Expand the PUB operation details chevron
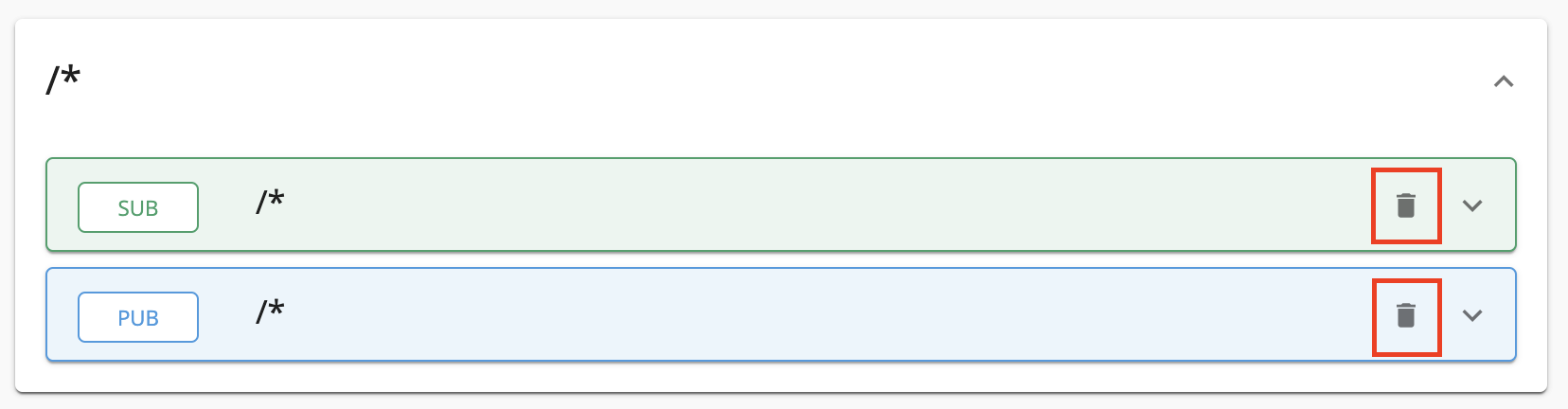Viewport: 1568px width, 409px height. 1472,315
